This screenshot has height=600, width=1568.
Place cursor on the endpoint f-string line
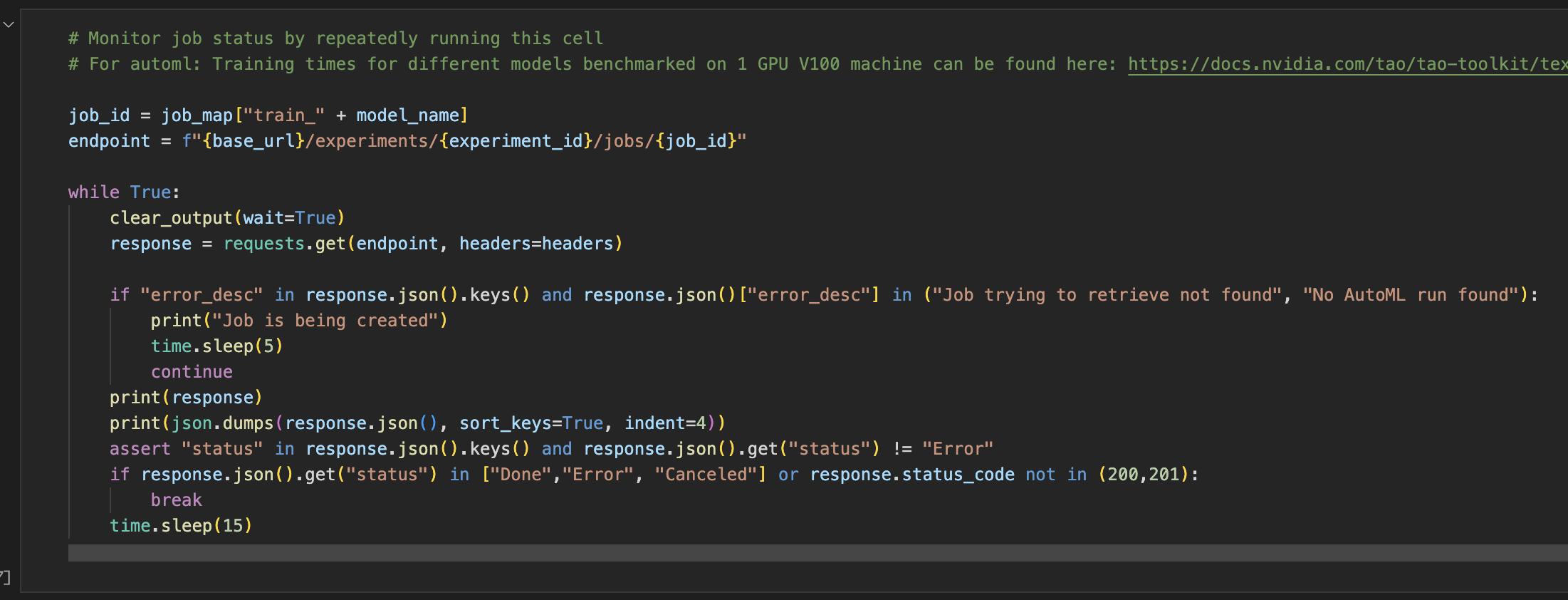[407, 141]
